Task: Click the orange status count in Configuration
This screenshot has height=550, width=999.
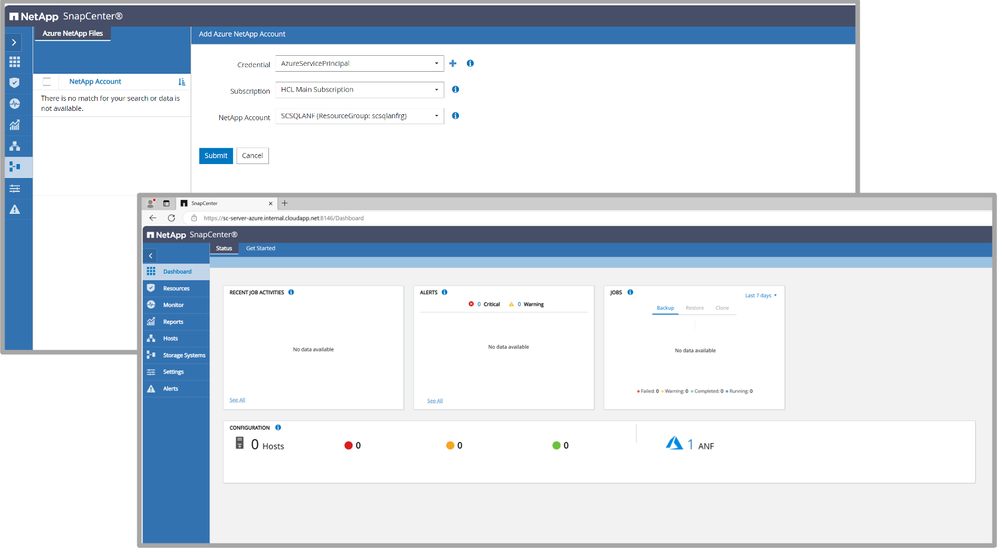Action: (454, 445)
